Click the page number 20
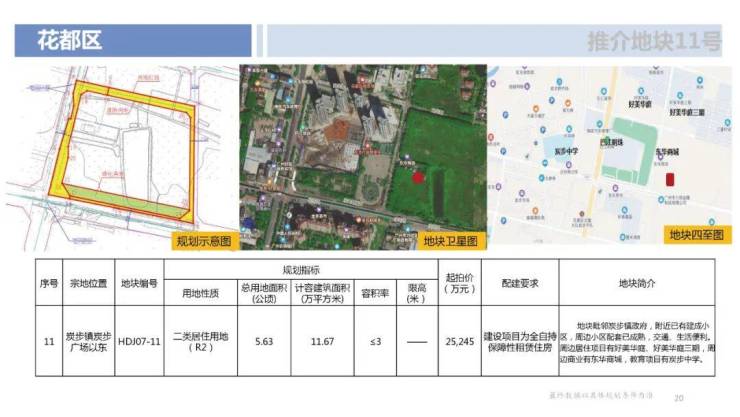 pyautogui.click(x=679, y=398)
